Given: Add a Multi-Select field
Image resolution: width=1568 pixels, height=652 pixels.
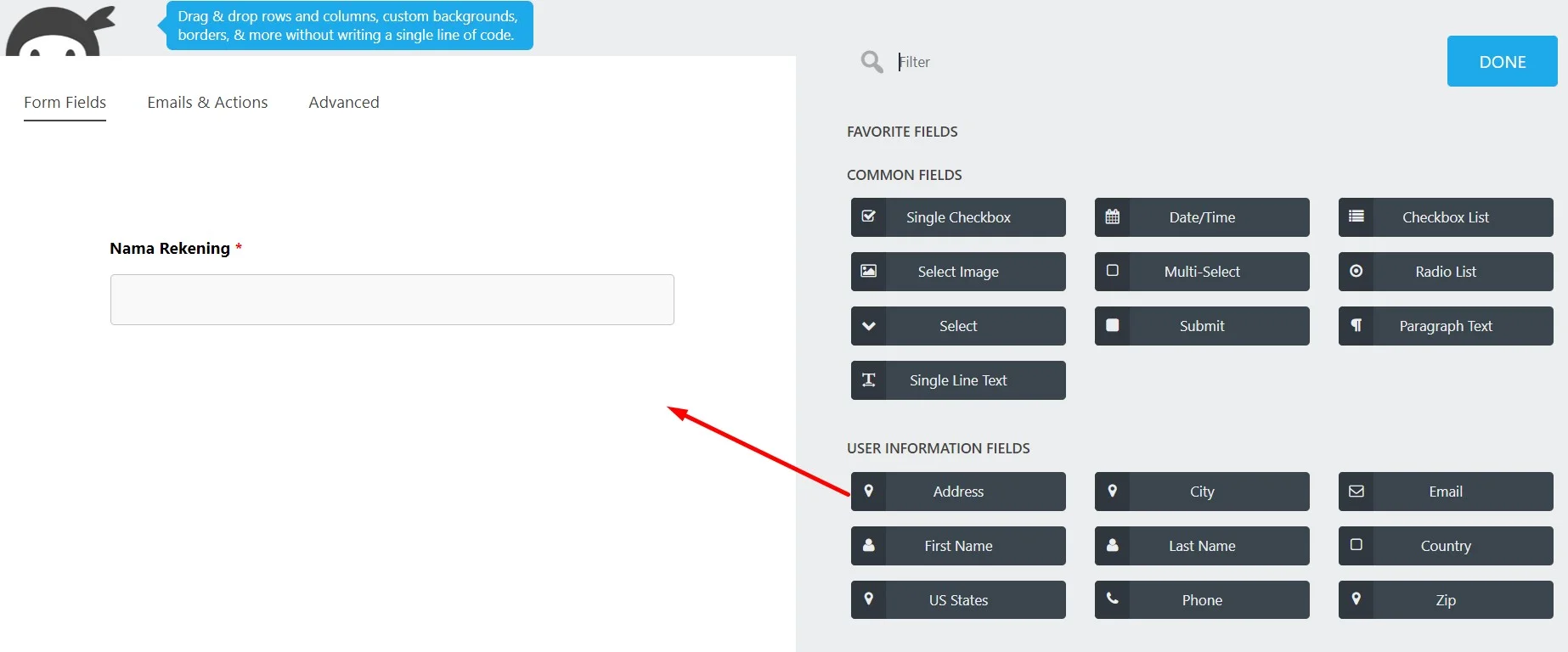Looking at the screenshot, I should [x=1202, y=272].
